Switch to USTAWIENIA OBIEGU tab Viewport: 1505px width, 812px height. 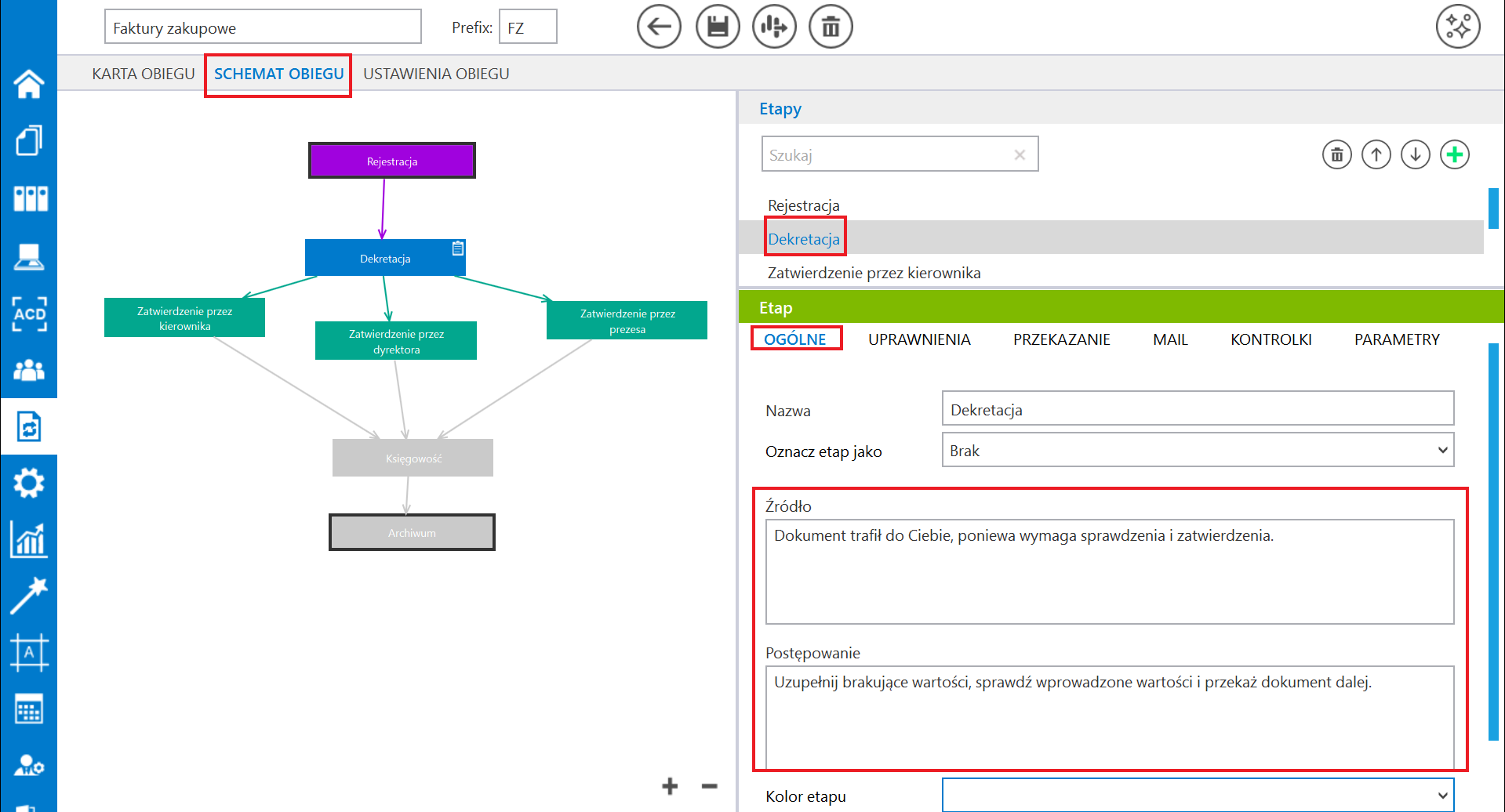click(436, 74)
